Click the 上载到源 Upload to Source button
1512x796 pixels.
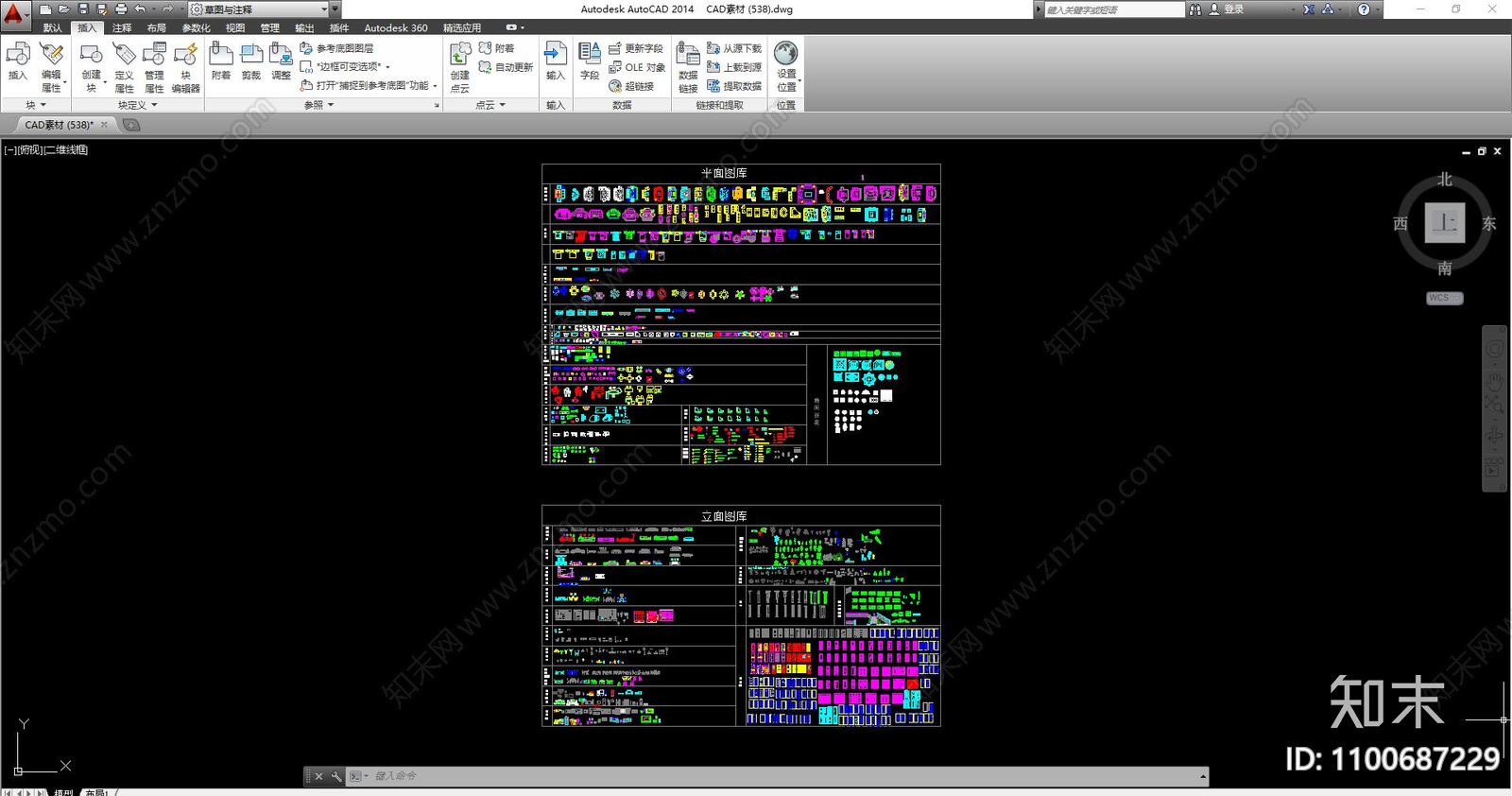pos(734,67)
